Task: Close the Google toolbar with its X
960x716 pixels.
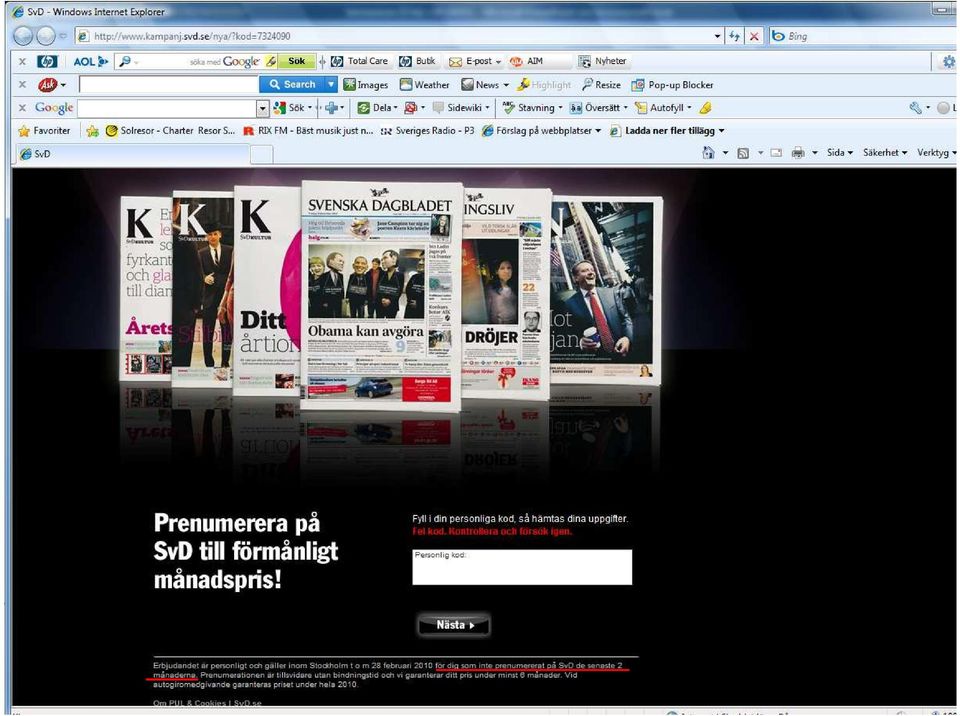Action: (x=22, y=108)
